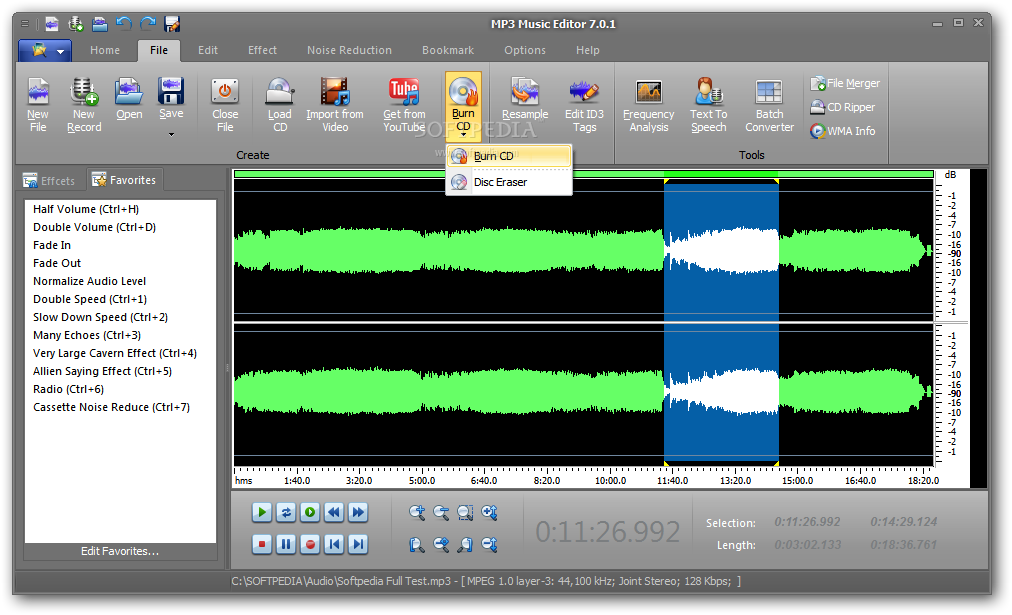Click the Close File ribbon button

coord(225,105)
